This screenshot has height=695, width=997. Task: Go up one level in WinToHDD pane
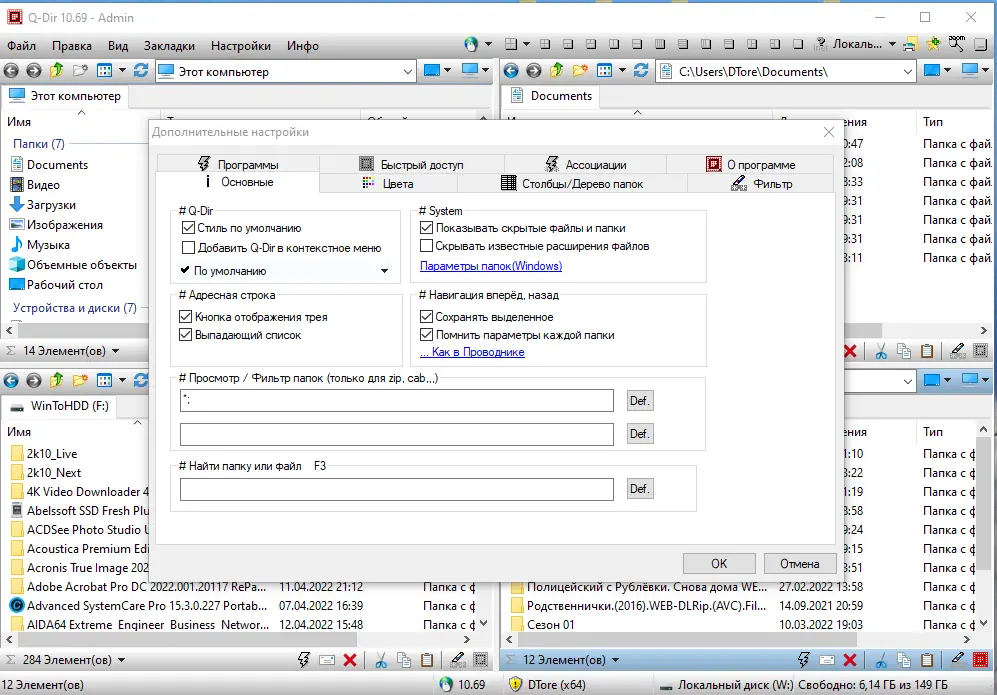[x=57, y=380]
